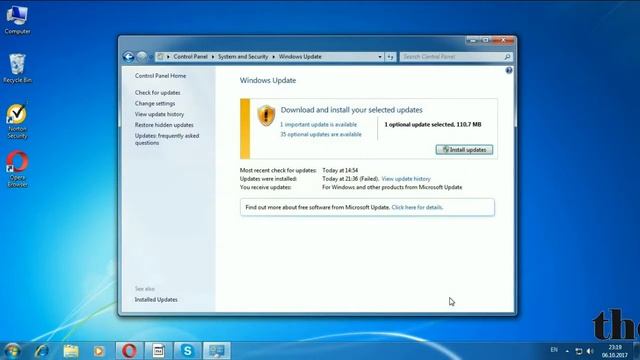Open Internet Explorer from the taskbar

coord(42,351)
